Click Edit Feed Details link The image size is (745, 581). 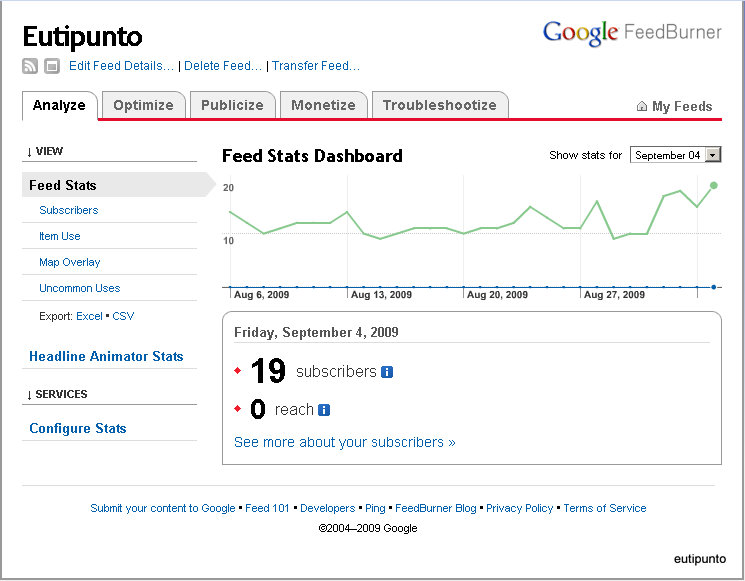click(122, 66)
